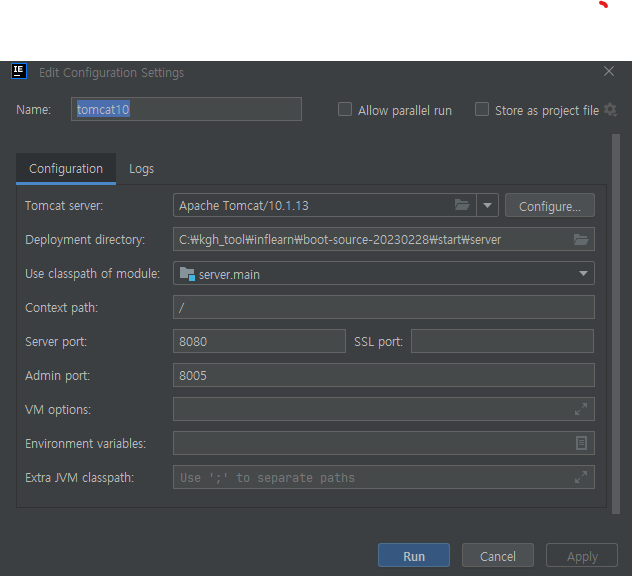
Task: Click the Name: label
Action: tap(33, 110)
